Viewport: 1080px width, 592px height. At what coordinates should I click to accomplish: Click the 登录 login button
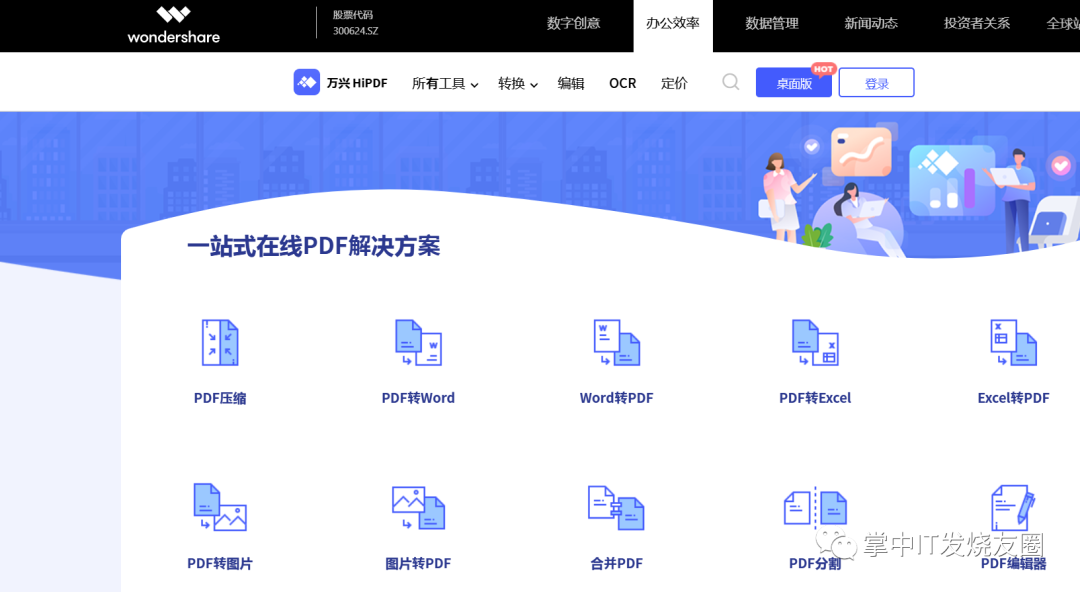point(876,83)
